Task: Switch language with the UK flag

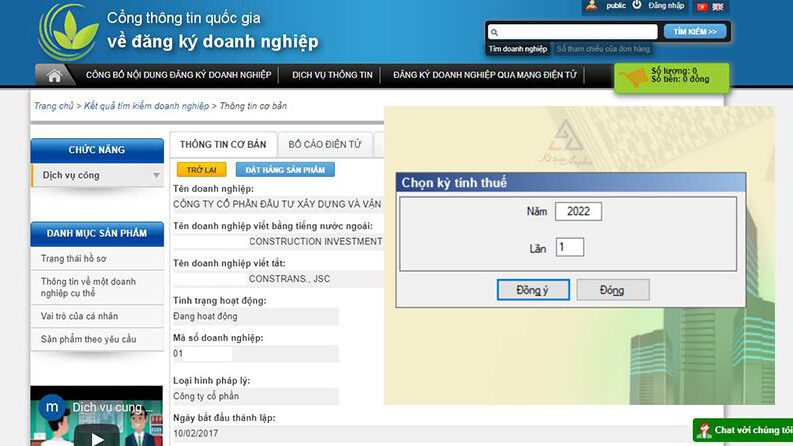Action: [718, 6]
